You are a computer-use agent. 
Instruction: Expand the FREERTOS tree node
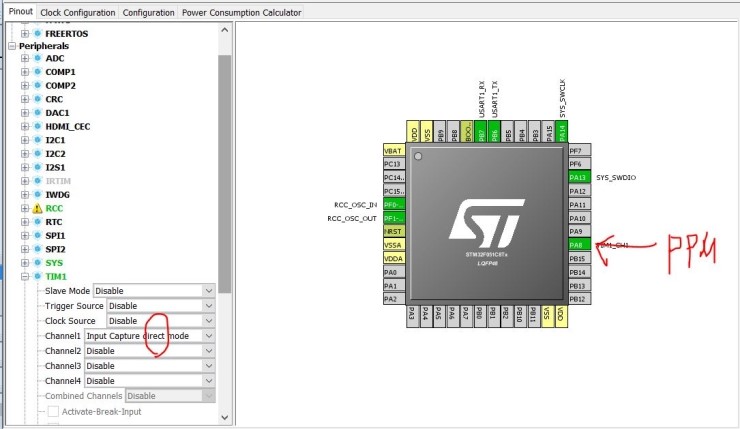point(25,34)
